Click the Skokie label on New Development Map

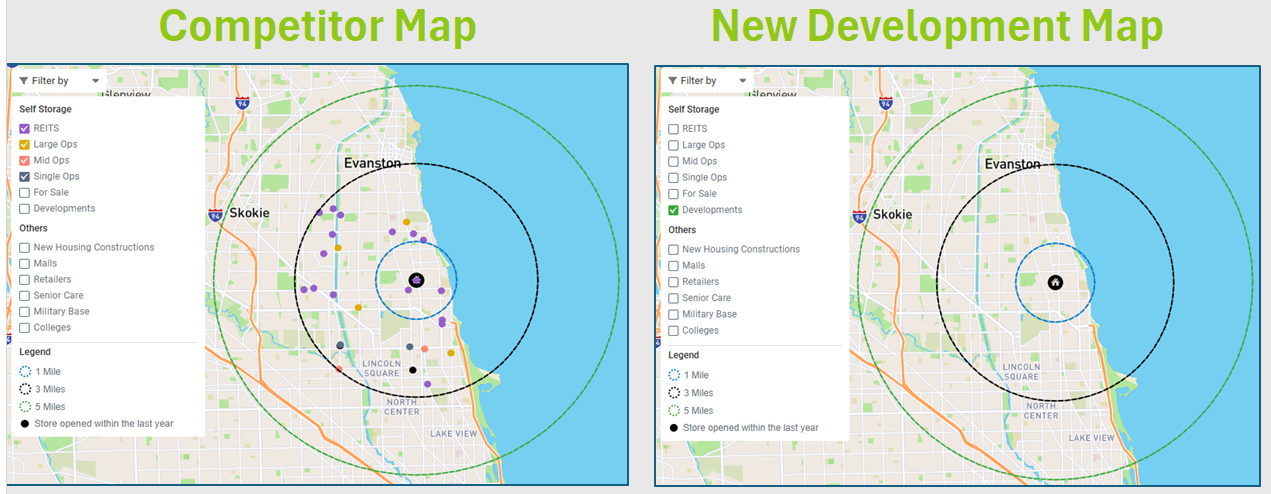(893, 214)
